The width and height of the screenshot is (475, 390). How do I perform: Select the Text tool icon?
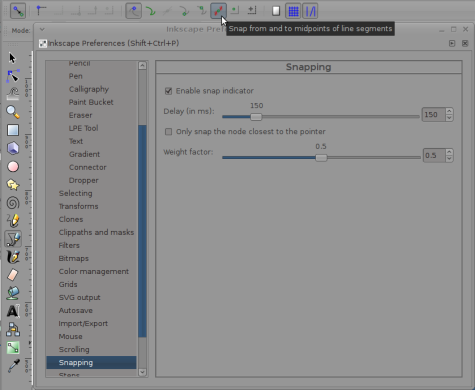pos(13,311)
